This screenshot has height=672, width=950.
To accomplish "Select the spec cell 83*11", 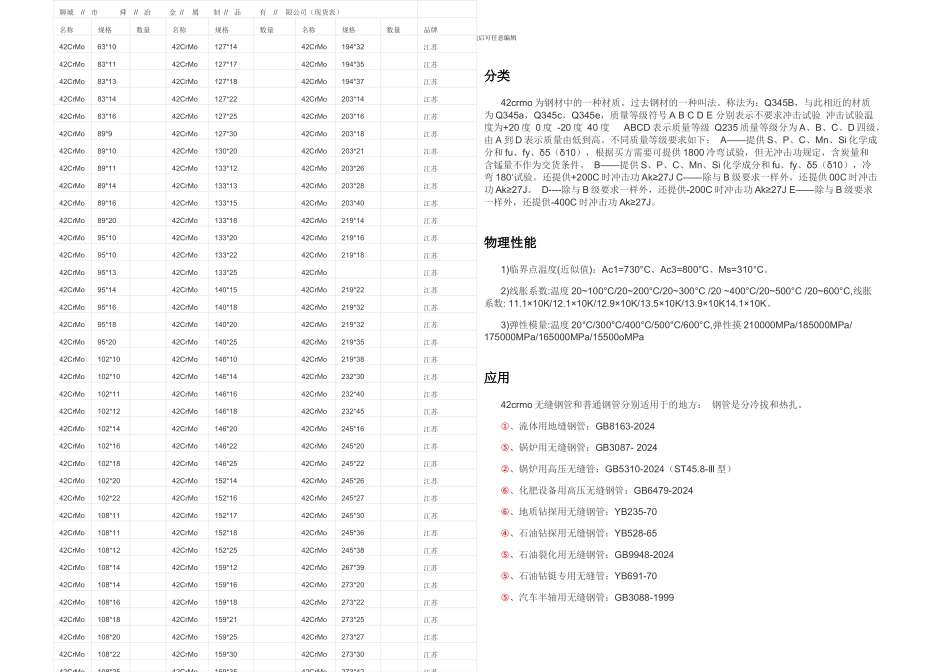I will pos(107,64).
